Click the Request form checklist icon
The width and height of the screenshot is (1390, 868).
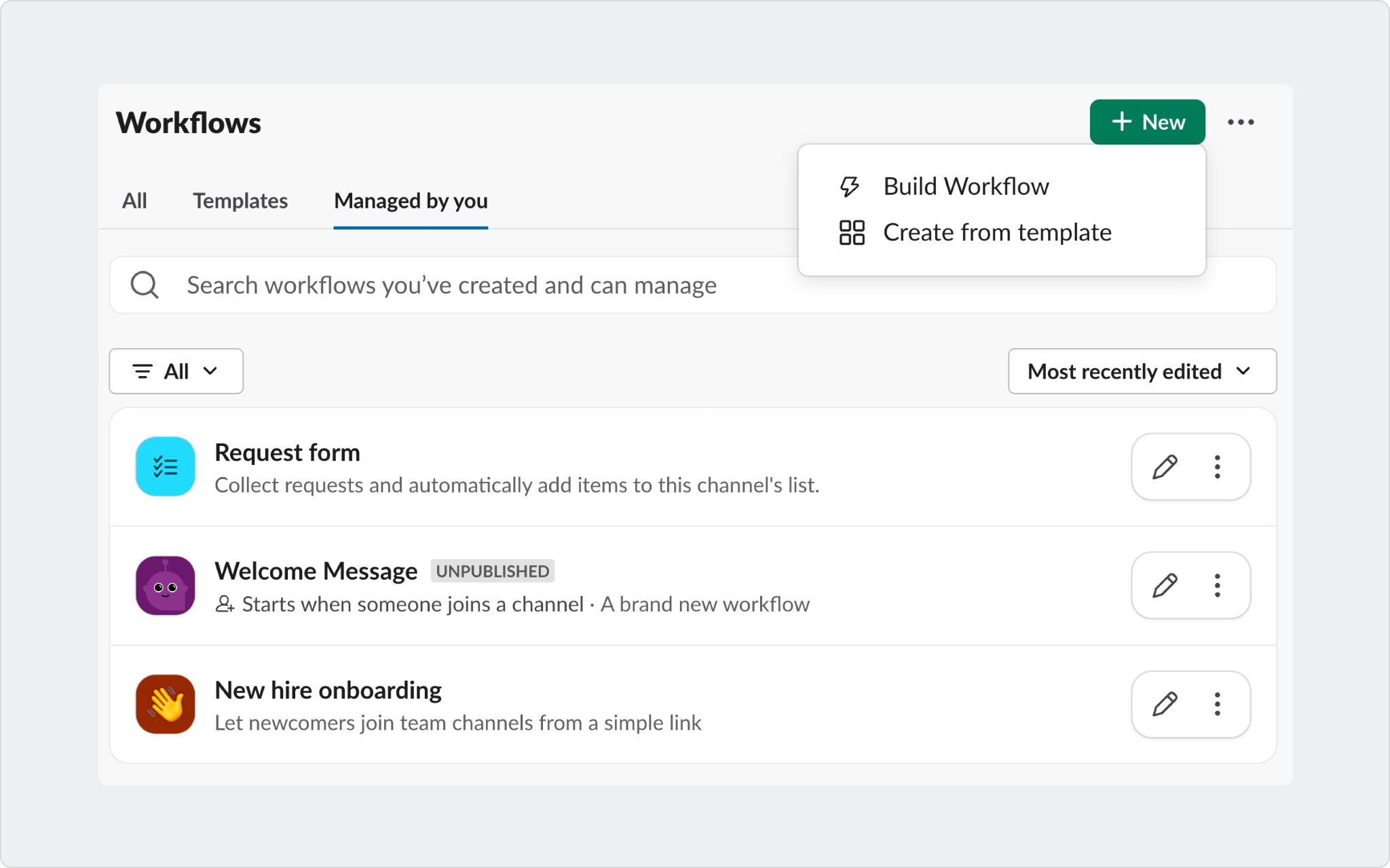pyautogui.click(x=165, y=466)
